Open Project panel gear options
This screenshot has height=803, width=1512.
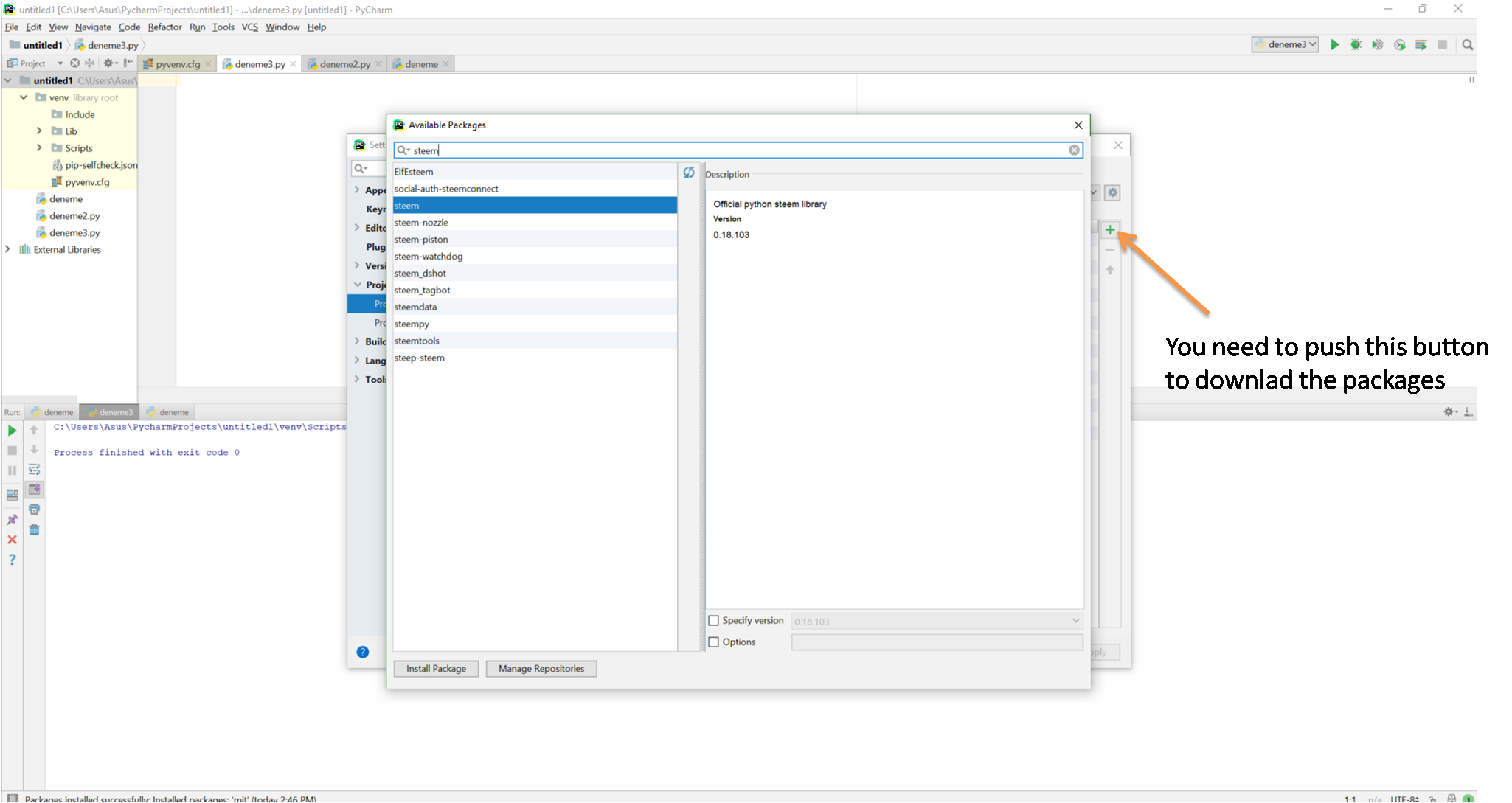click(x=109, y=63)
